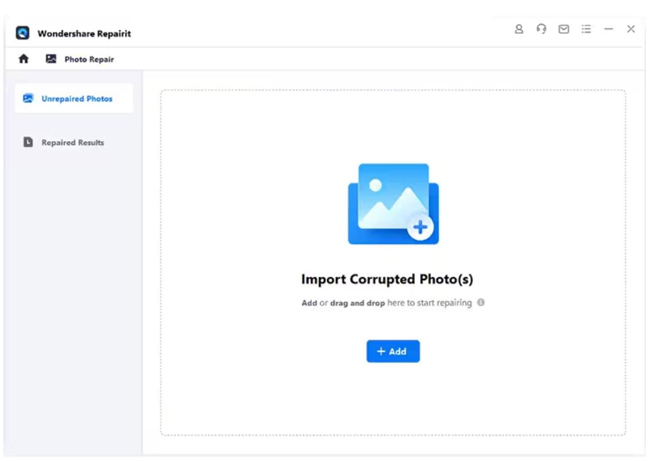650x461 pixels.
Task: Click the info icon beside start repairing
Action: pyautogui.click(x=481, y=302)
